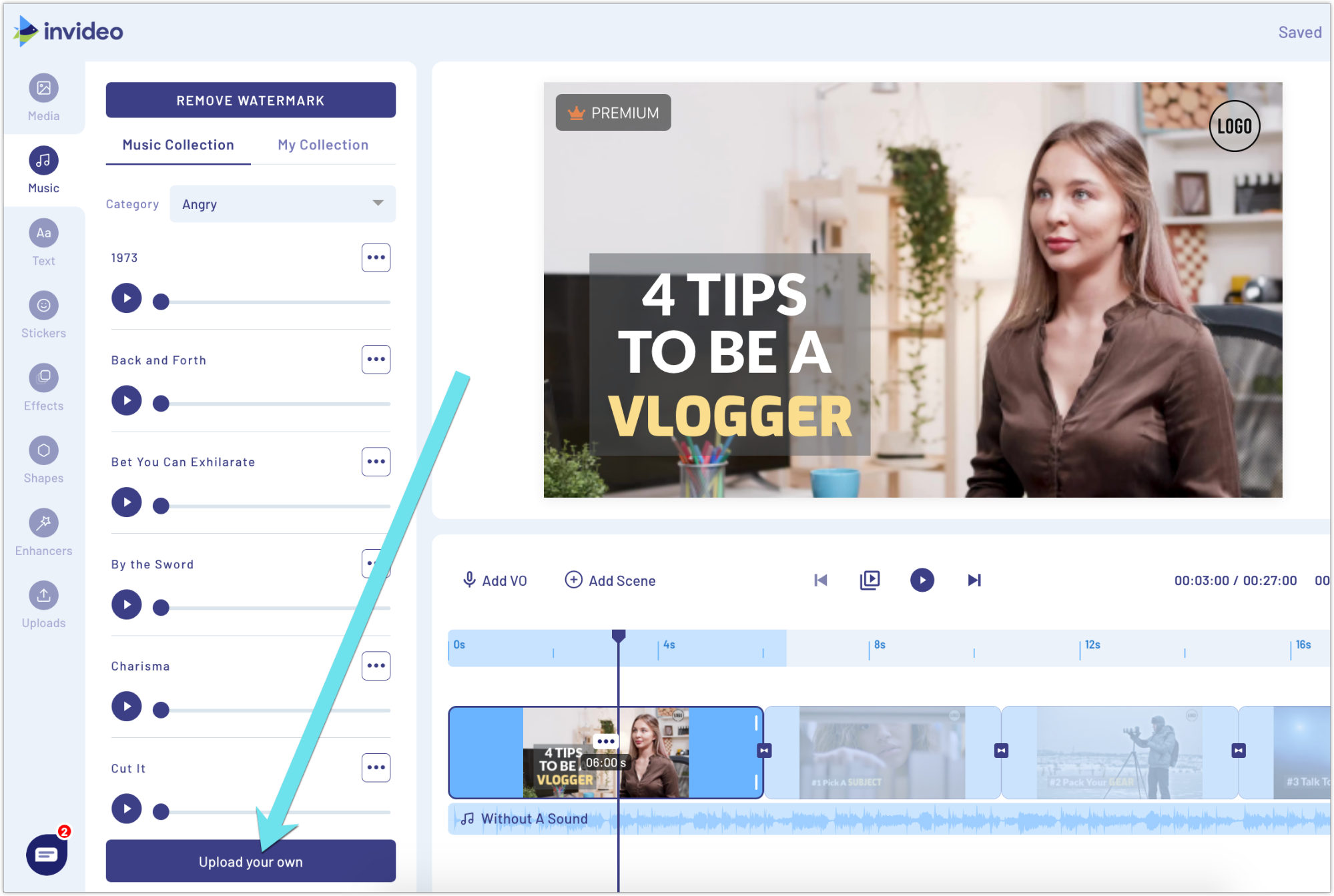Advance to next scene in timeline
The width and height of the screenshot is (1334, 896).
pyautogui.click(x=973, y=580)
